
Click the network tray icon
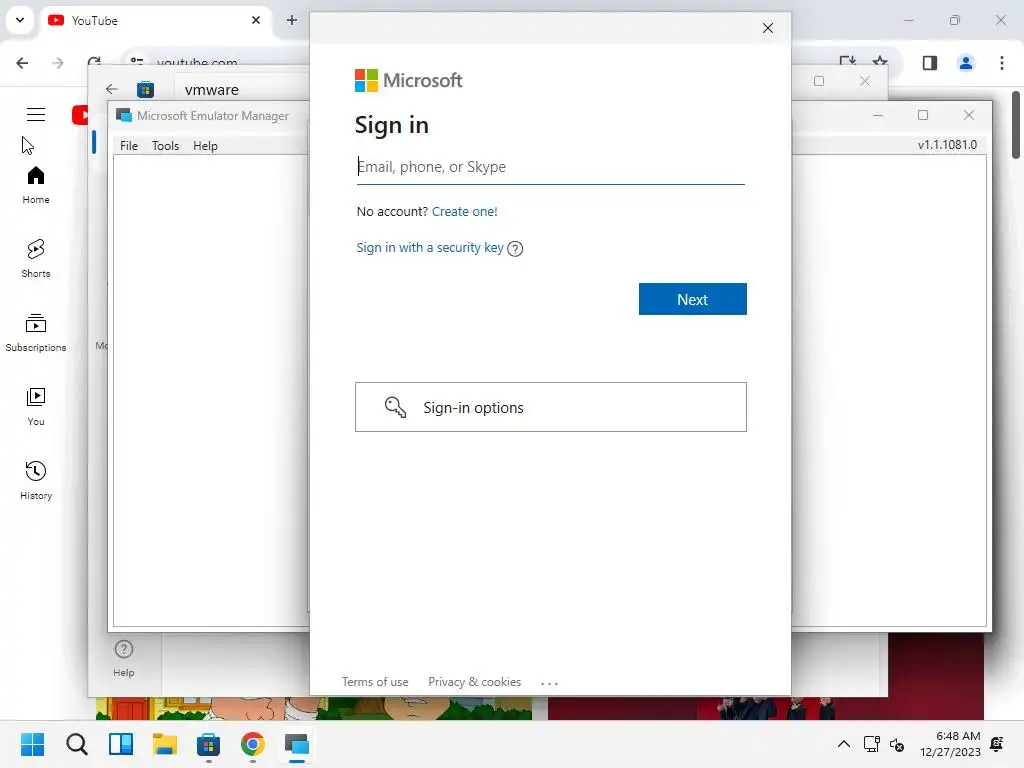click(871, 744)
